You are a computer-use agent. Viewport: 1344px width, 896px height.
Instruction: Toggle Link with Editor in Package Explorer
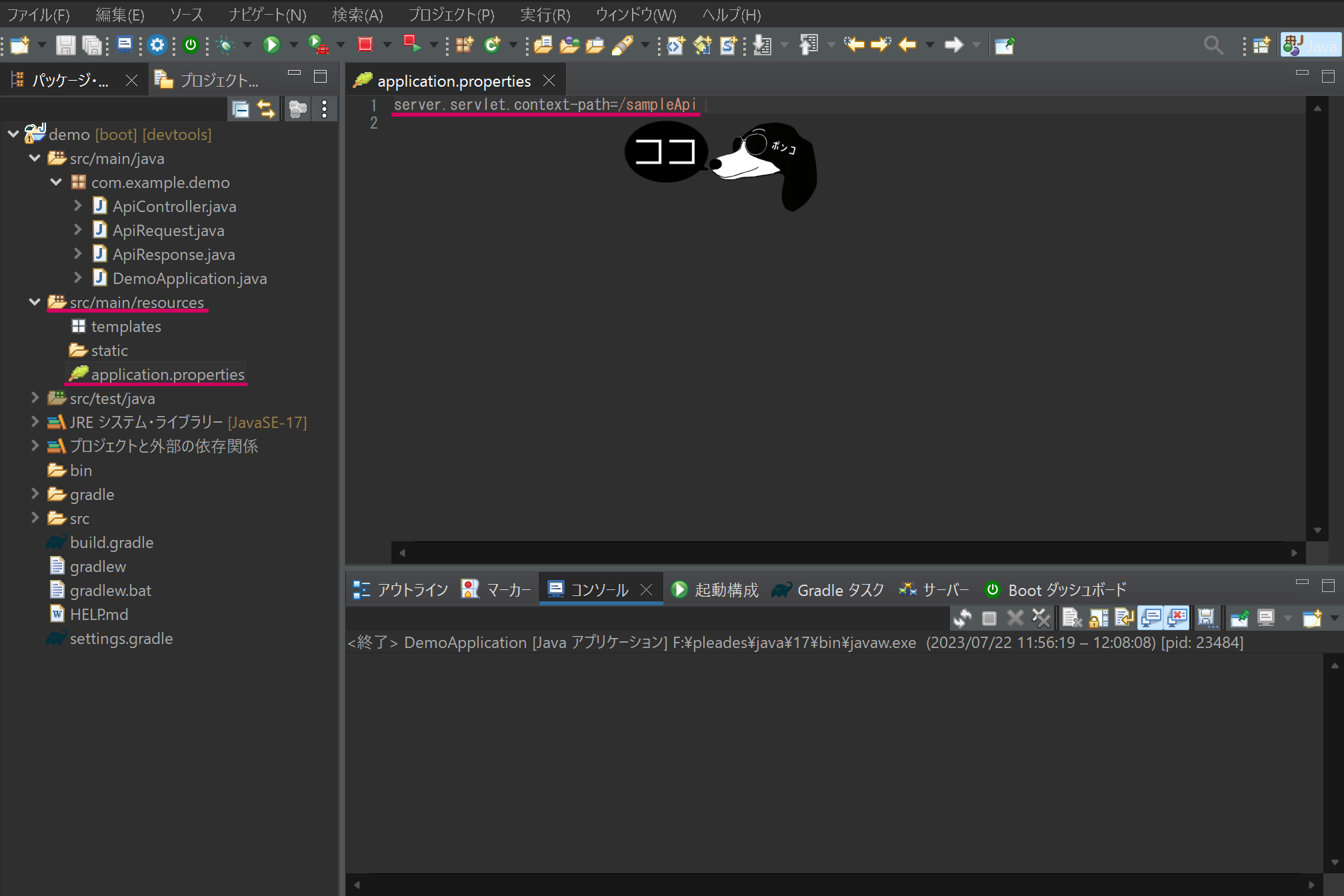[266, 109]
